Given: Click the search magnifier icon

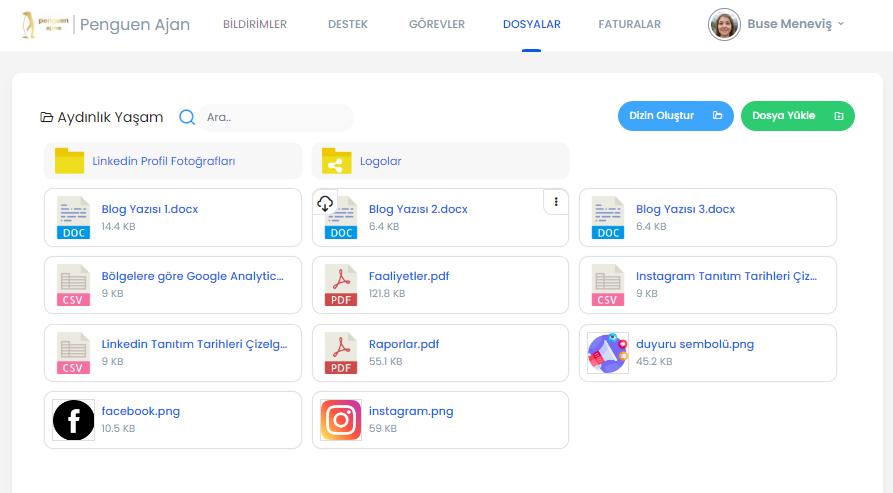Looking at the screenshot, I should tap(187, 117).
